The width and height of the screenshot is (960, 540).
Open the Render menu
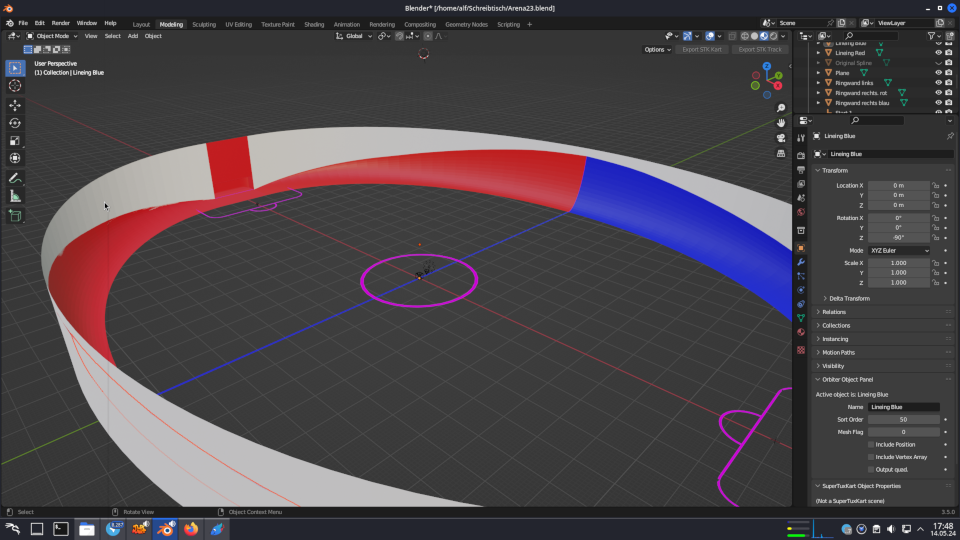(61, 22)
